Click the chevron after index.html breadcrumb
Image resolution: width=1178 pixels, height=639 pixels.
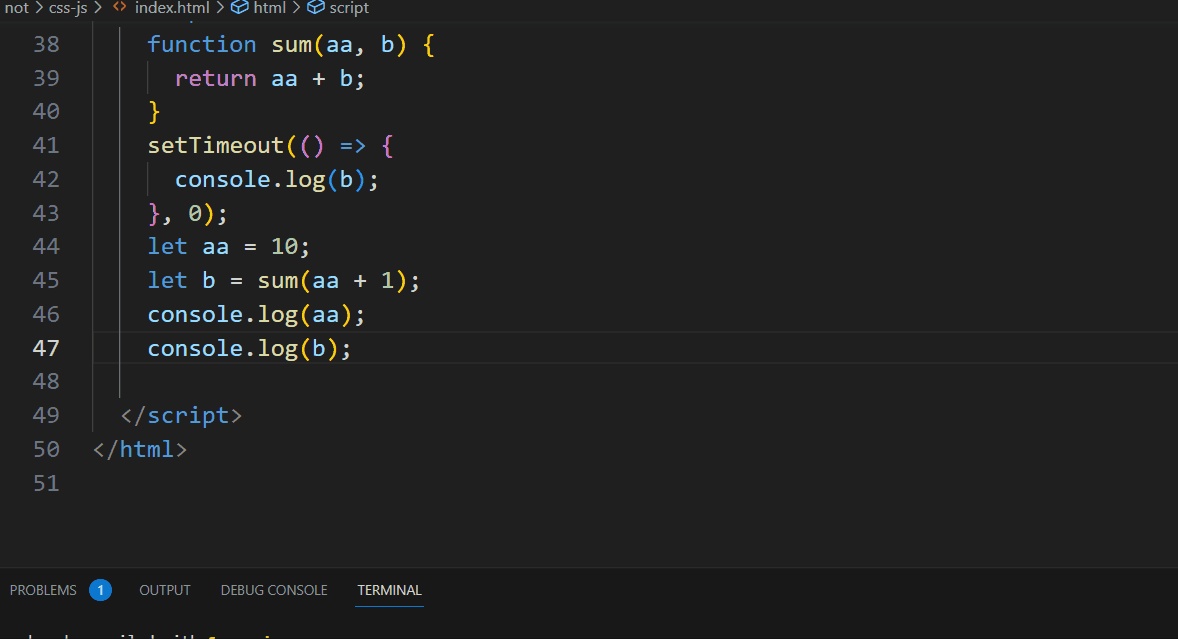(x=220, y=8)
